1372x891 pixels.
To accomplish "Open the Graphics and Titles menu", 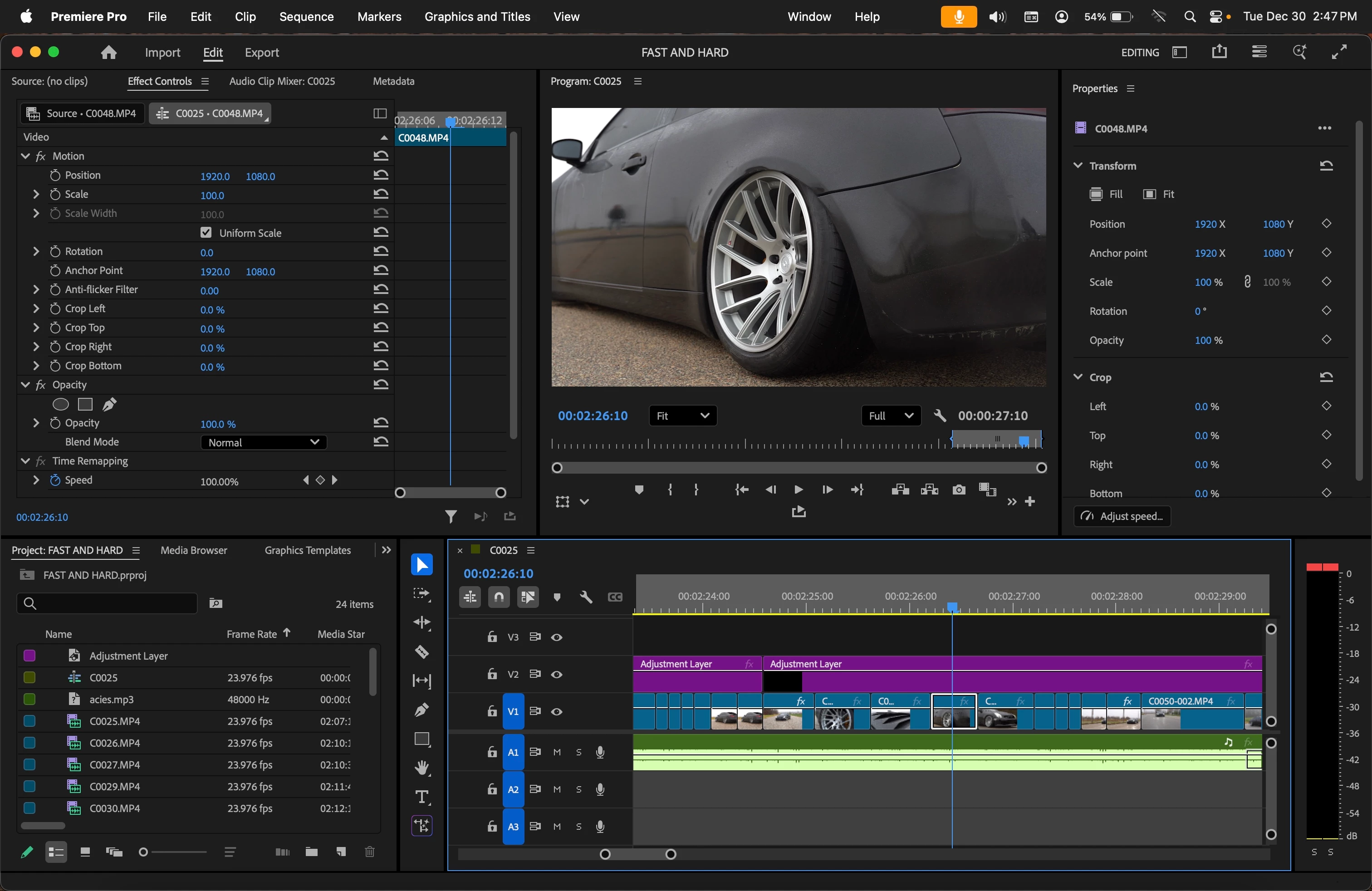I will [x=477, y=17].
